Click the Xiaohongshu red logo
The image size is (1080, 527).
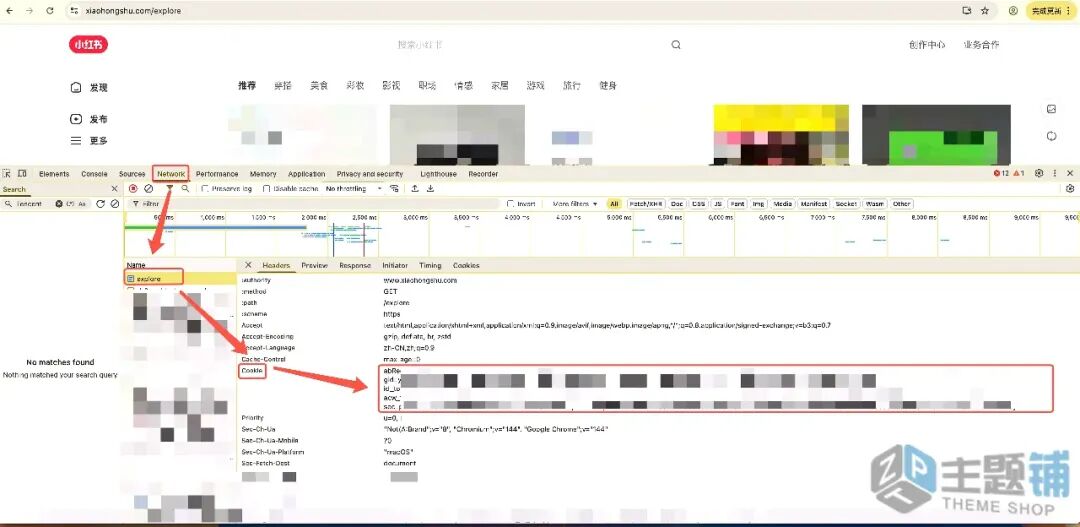88,45
